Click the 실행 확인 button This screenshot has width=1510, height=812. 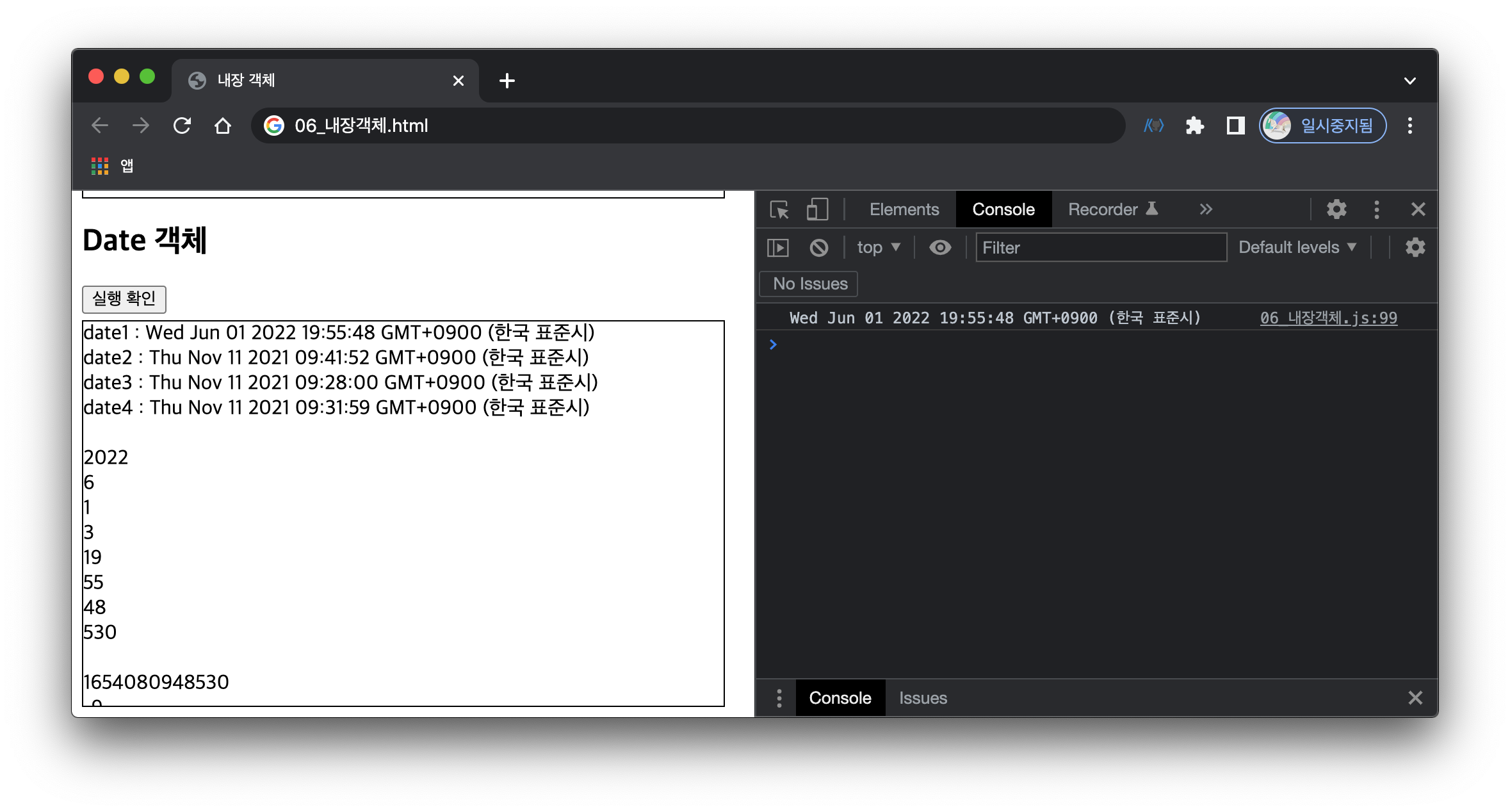(124, 298)
